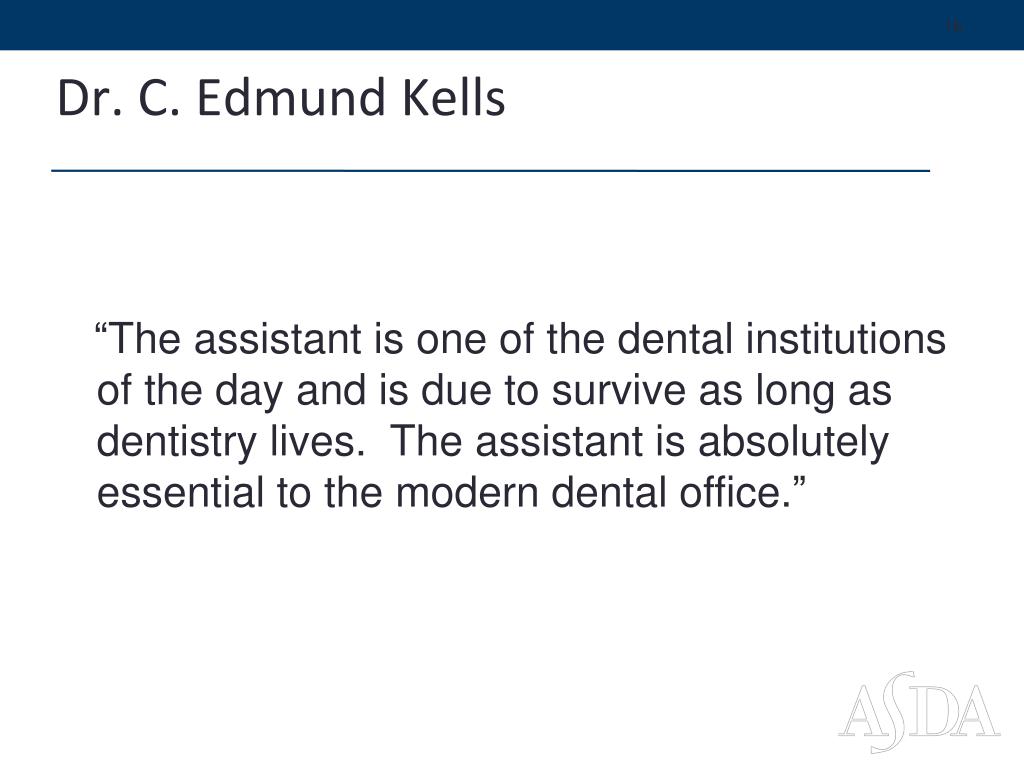
Task: Click the word "Kells" in the title
Action: coord(453,98)
